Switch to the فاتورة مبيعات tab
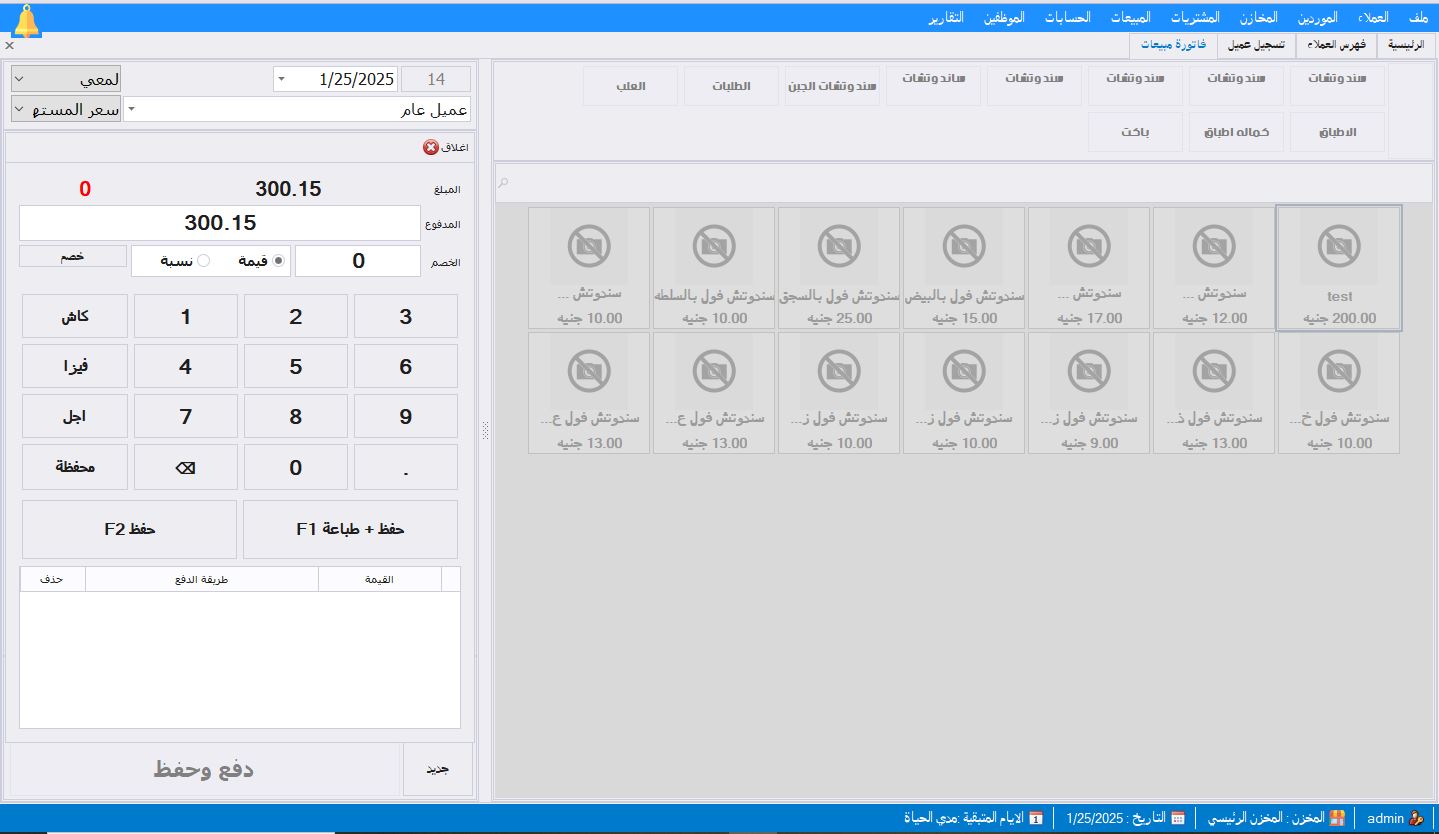This screenshot has width=1439, height=834. click(1173, 45)
